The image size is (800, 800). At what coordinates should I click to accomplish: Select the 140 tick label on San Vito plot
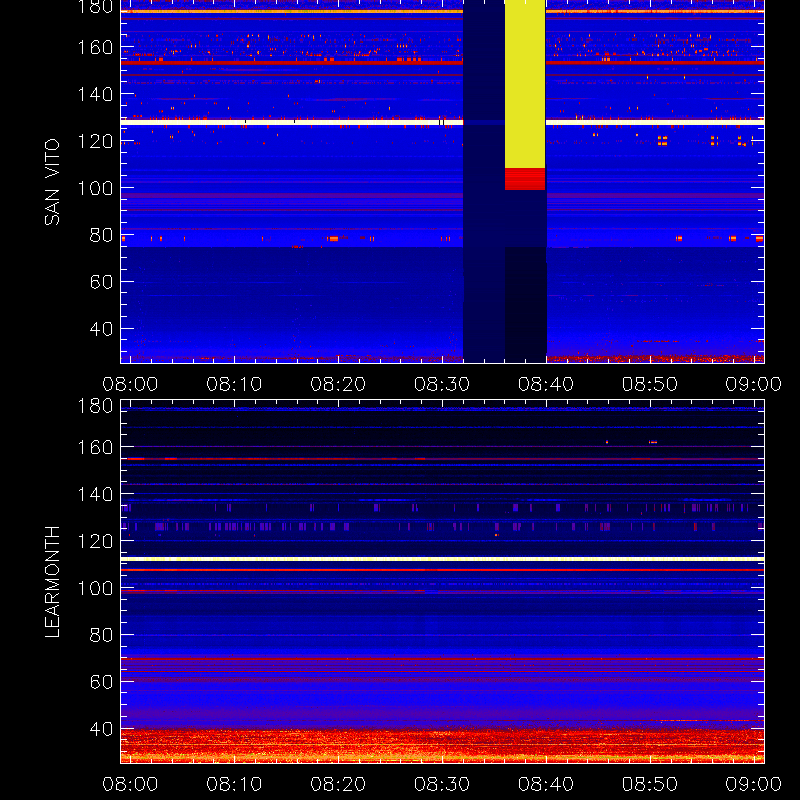click(95, 94)
